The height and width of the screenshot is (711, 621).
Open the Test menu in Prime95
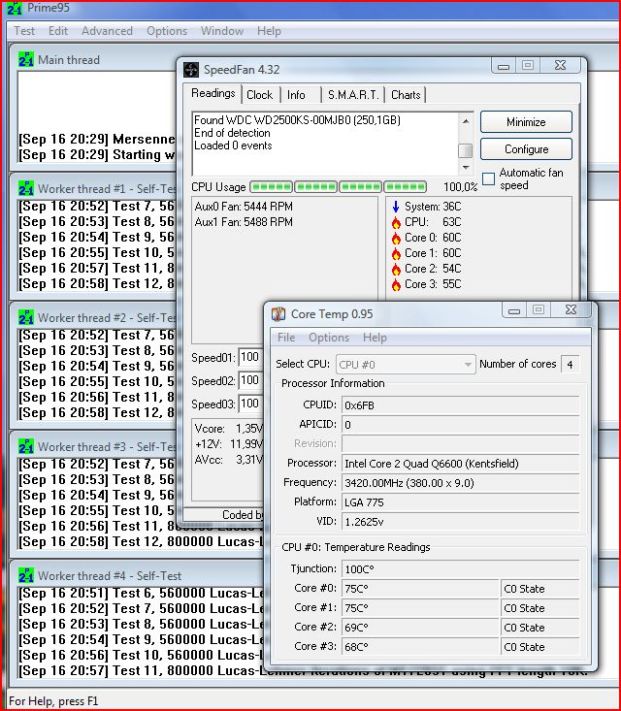pyautogui.click(x=24, y=31)
